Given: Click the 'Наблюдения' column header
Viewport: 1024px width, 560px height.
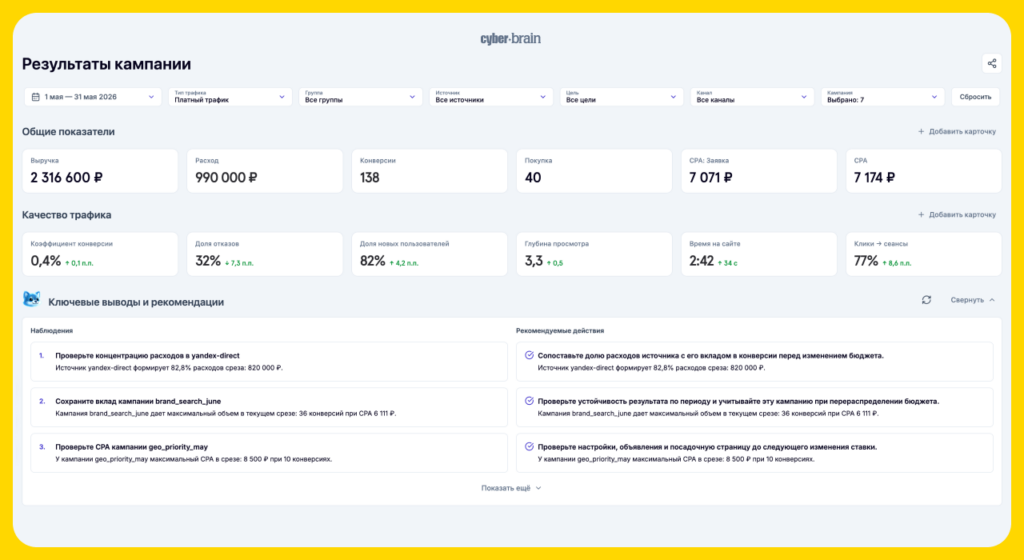Looking at the screenshot, I should [52, 330].
